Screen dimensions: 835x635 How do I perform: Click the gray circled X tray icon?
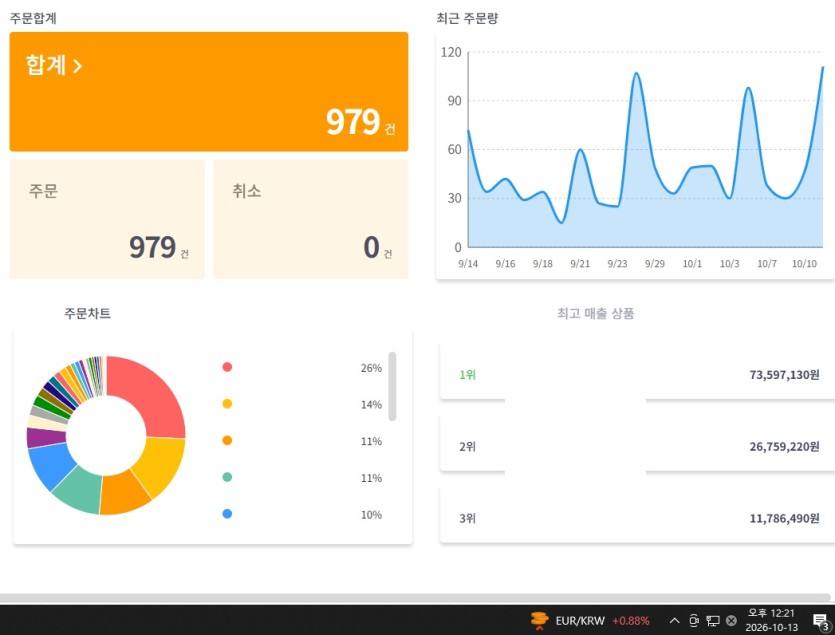(732, 621)
